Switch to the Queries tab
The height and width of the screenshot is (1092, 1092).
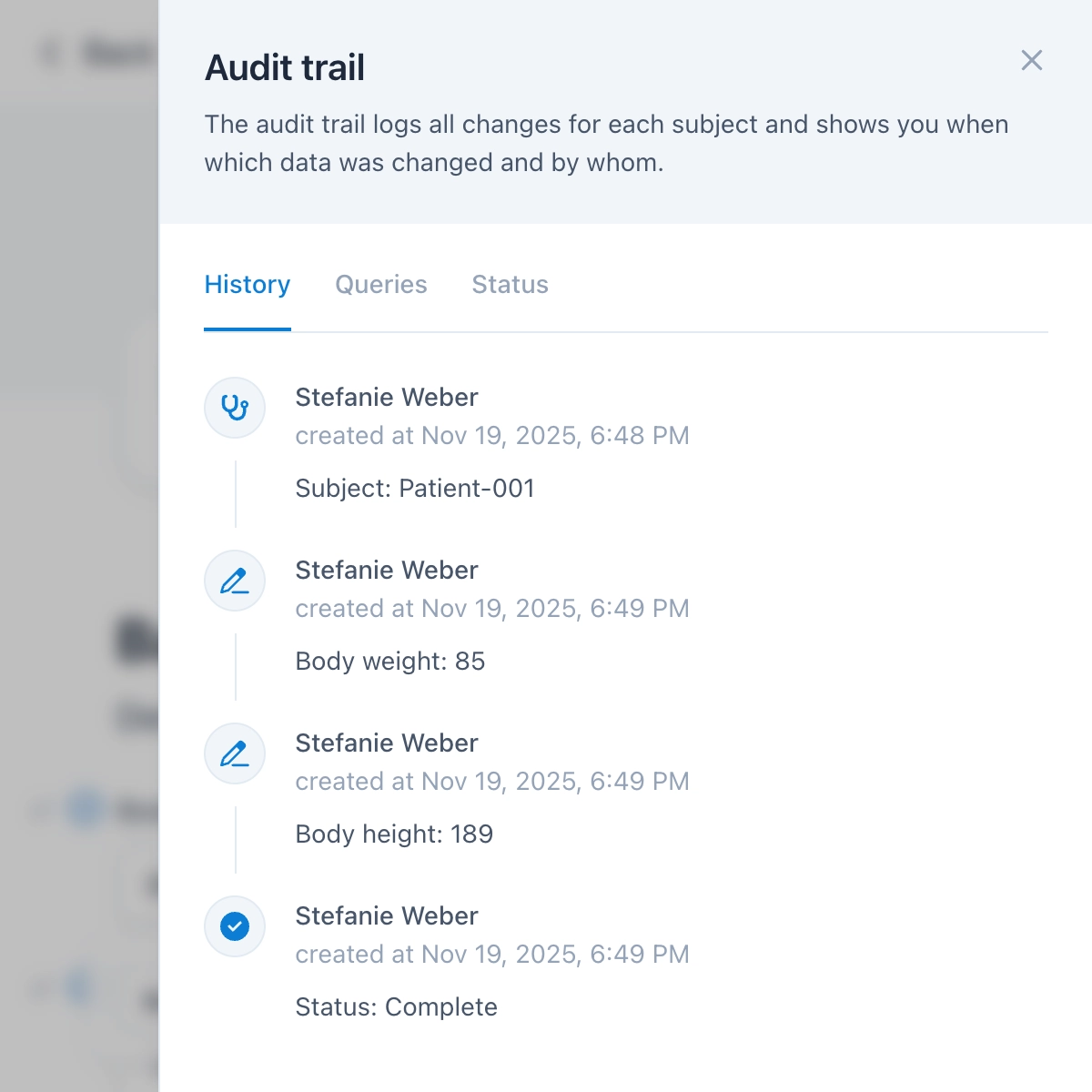click(x=381, y=285)
